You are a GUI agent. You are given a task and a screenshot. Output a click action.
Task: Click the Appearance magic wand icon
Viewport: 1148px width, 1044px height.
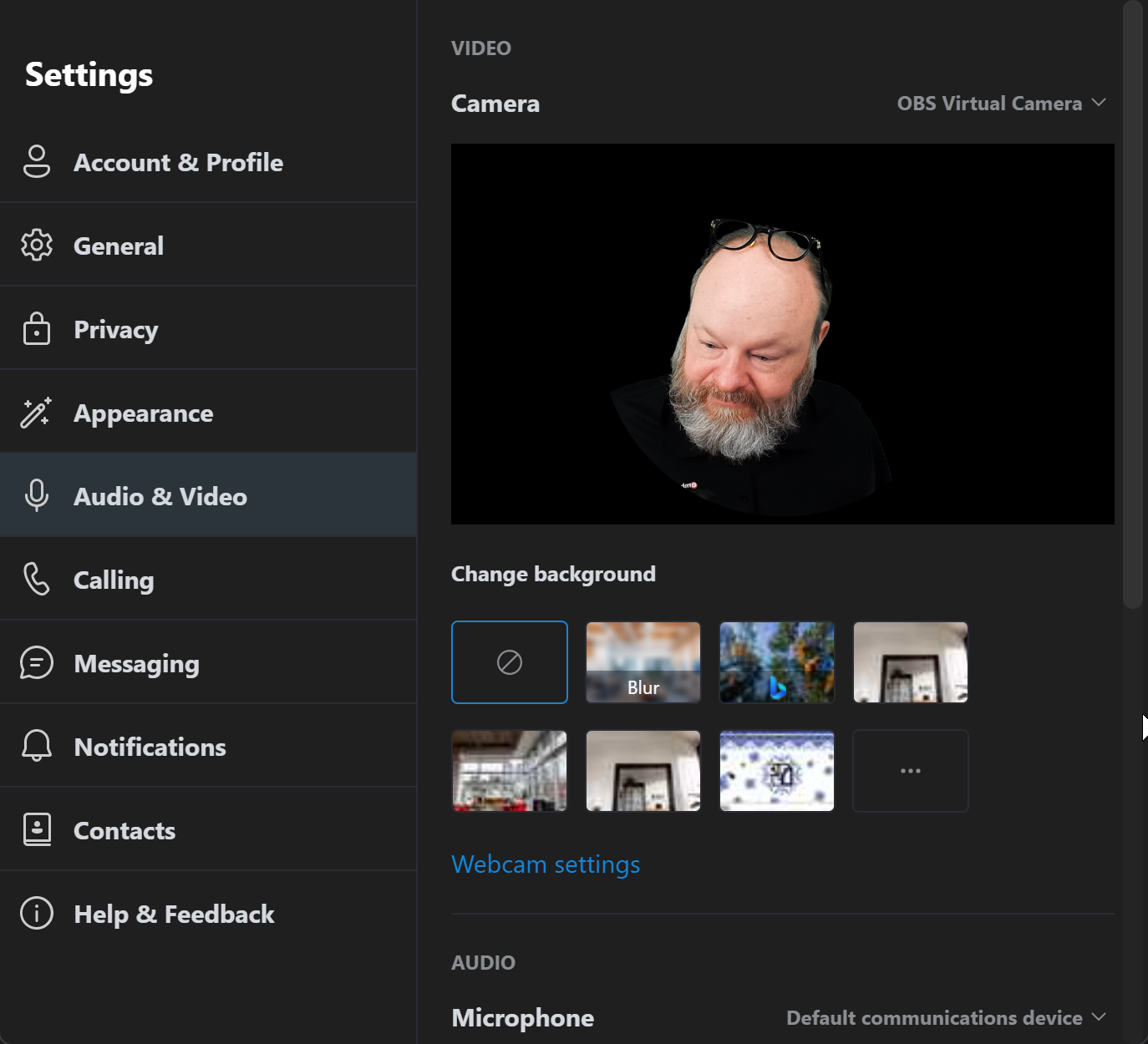tap(37, 412)
